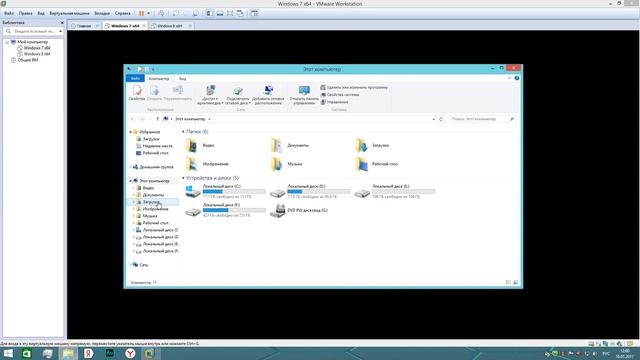
Task: Collapse the Мой компьютер tree node
Action: 7,42
